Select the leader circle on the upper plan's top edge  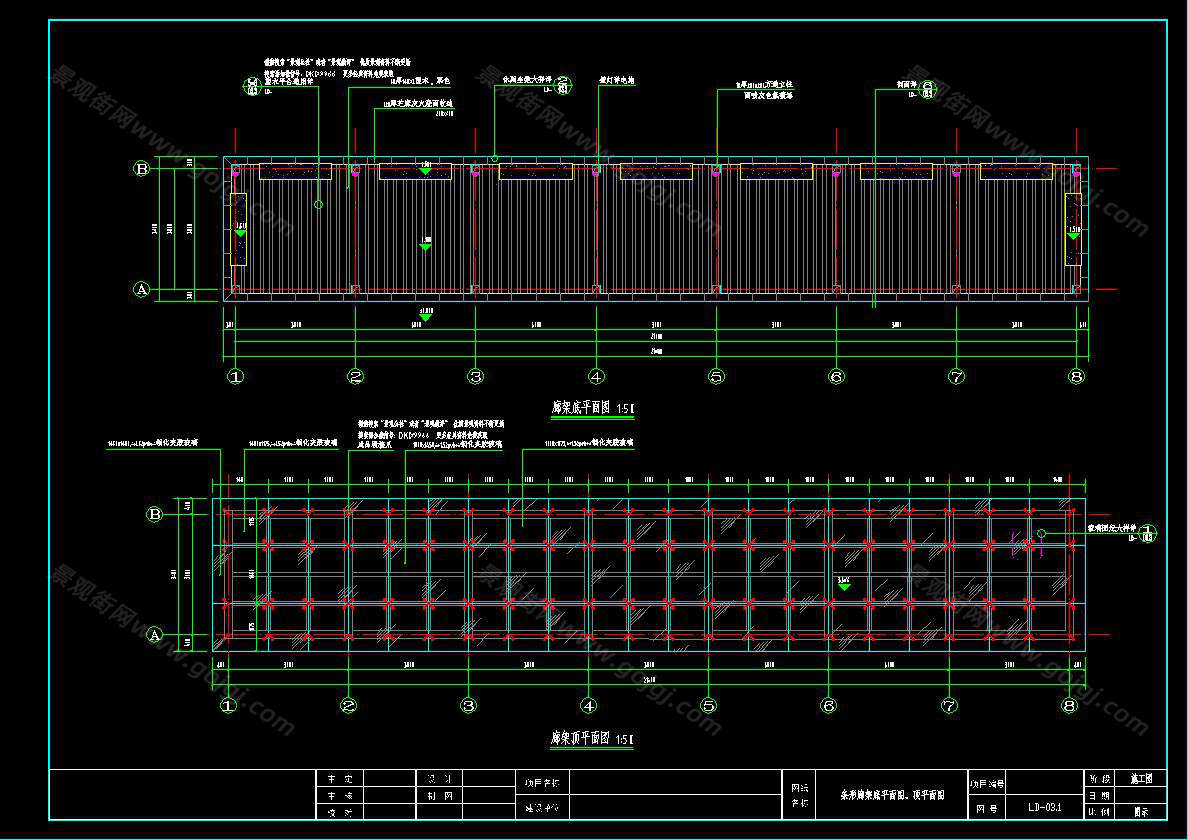(x=494, y=158)
